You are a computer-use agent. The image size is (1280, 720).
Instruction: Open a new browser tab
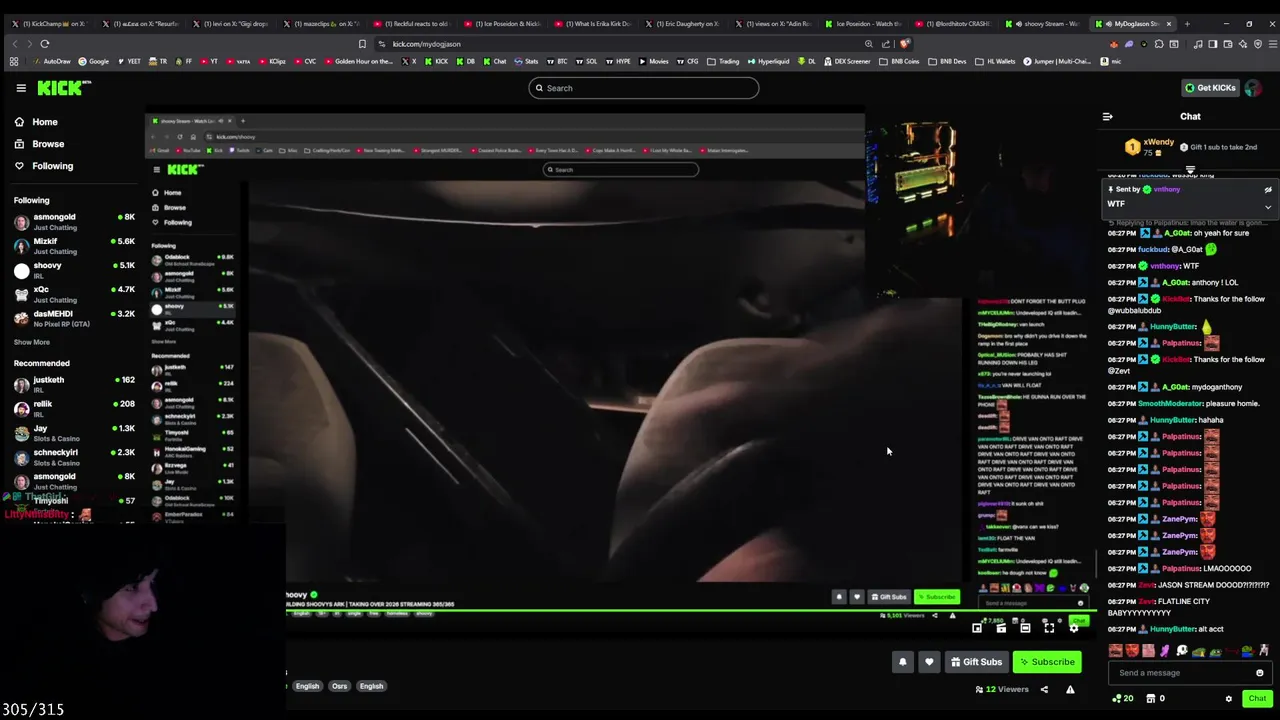coord(1187,23)
